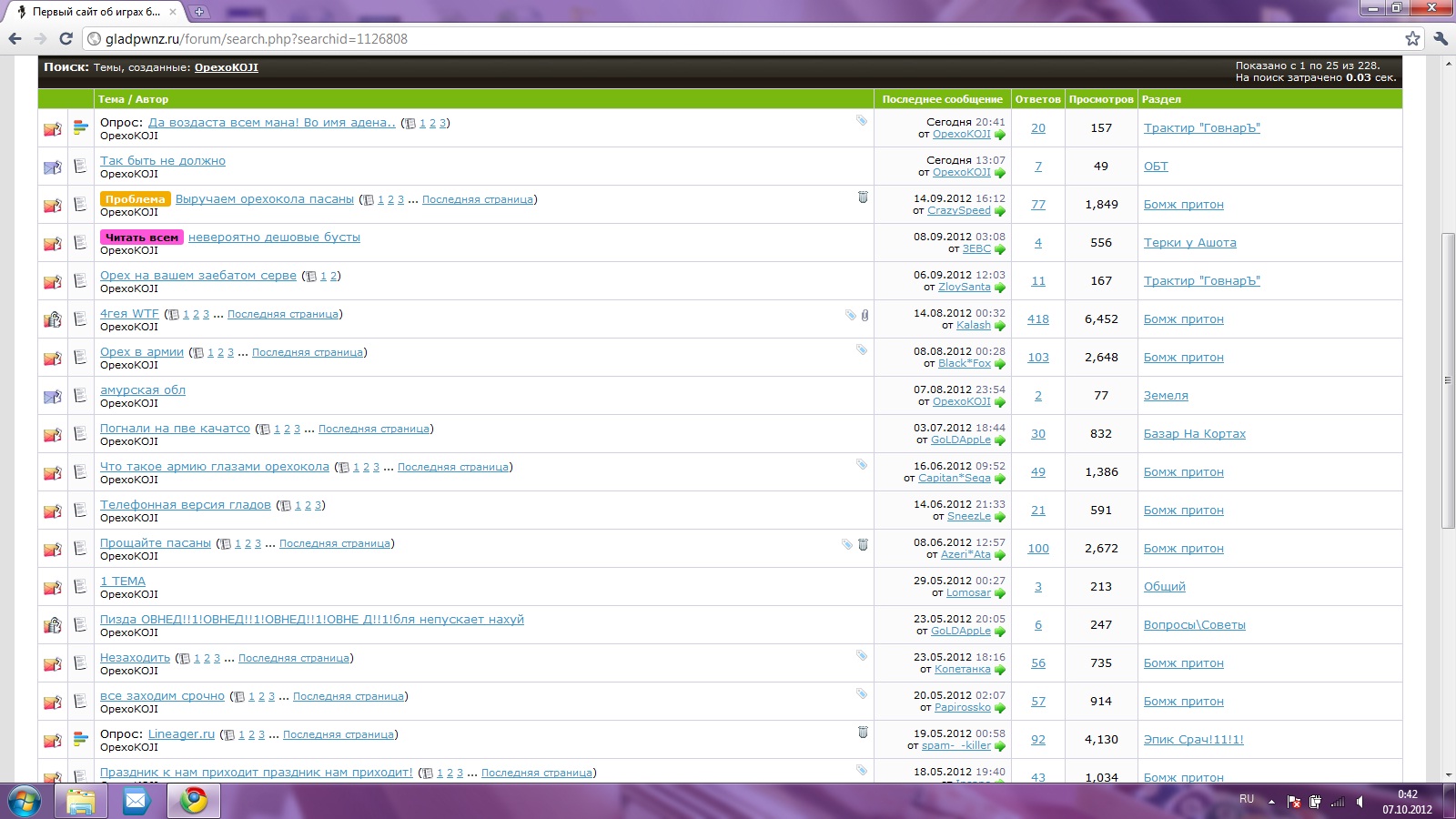Bookmark this page with the star icon
The width and height of the screenshot is (1456, 819).
click(x=1412, y=38)
